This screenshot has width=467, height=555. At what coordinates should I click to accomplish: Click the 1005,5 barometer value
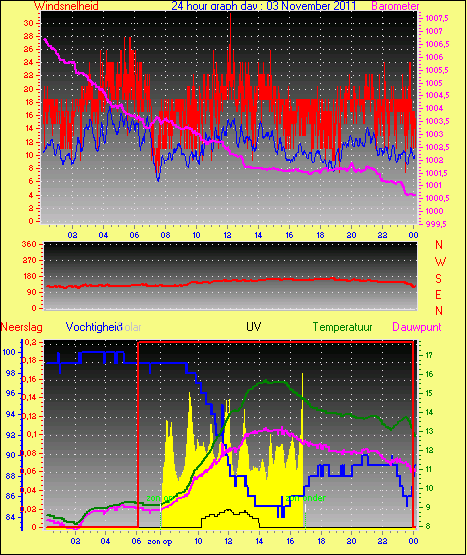coord(437,70)
